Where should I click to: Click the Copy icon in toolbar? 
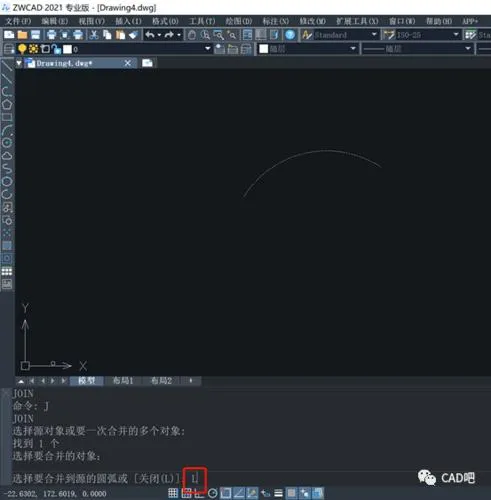(x=107, y=35)
